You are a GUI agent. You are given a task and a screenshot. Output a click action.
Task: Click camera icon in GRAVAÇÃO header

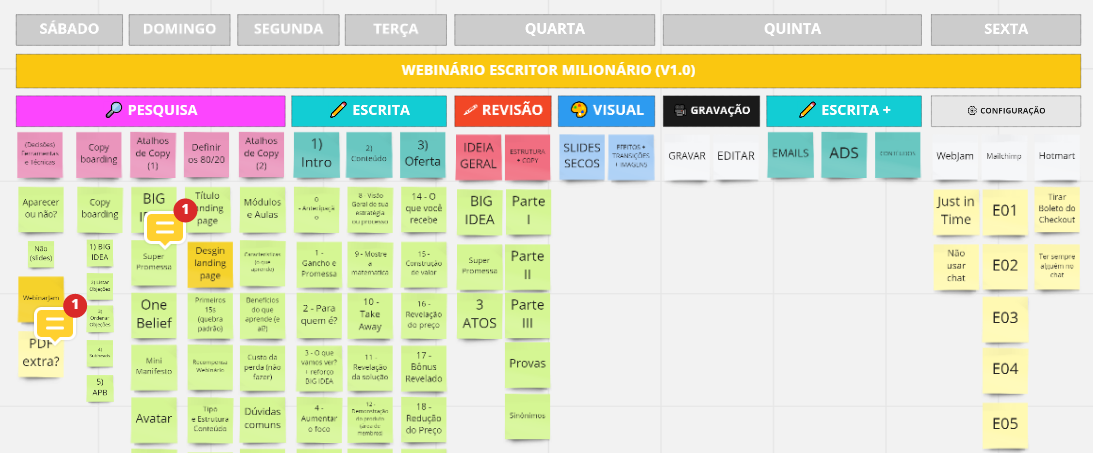point(678,111)
